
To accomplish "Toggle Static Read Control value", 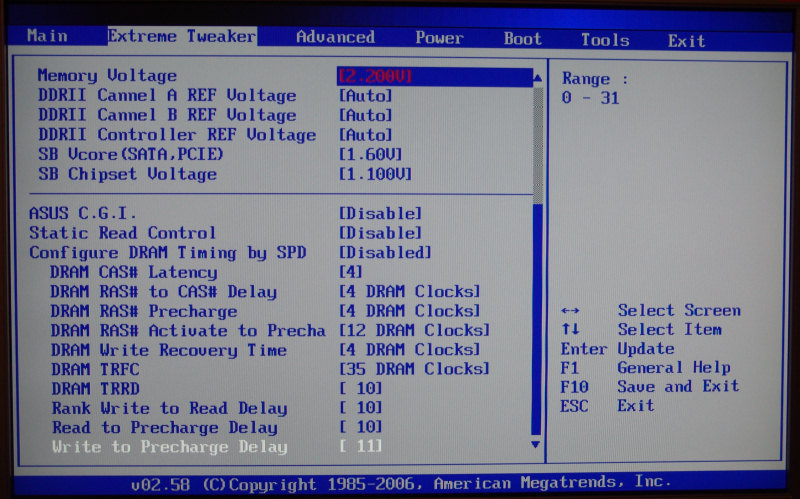I will pyautogui.click(x=380, y=233).
